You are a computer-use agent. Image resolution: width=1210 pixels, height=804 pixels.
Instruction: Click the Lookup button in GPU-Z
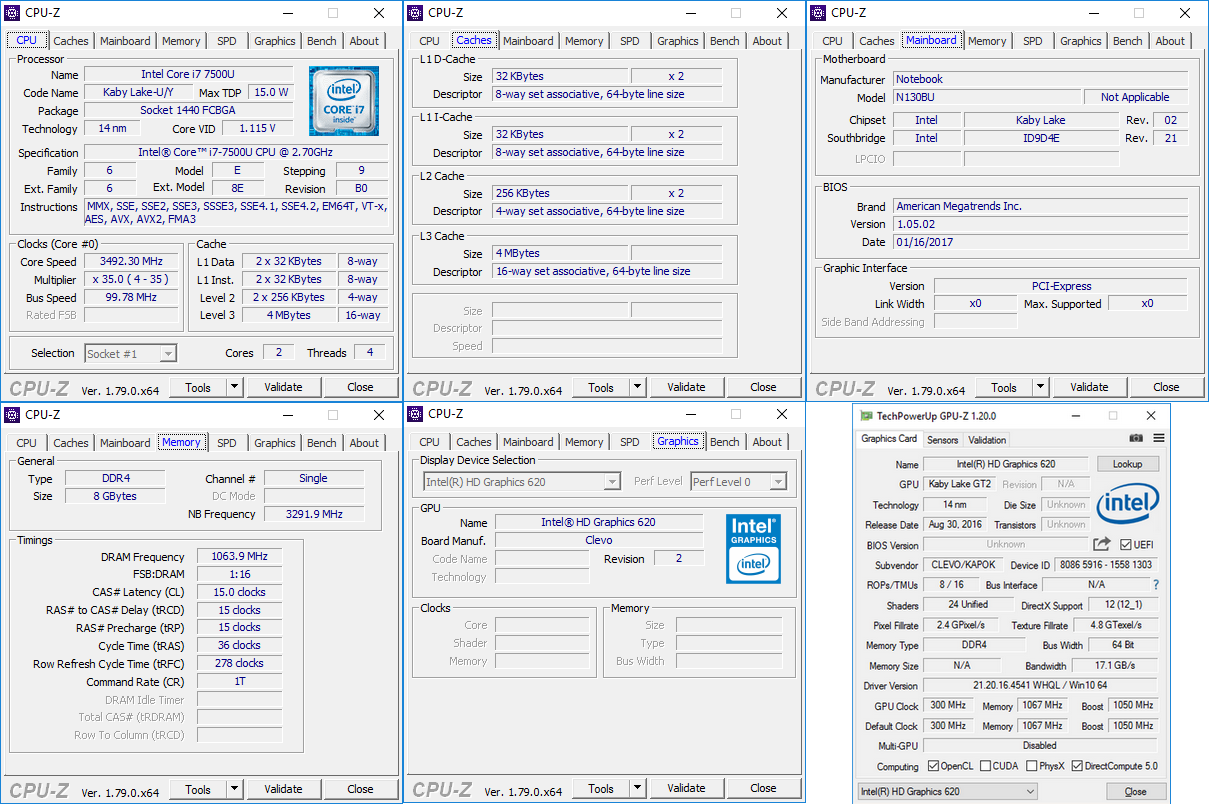pos(1127,464)
